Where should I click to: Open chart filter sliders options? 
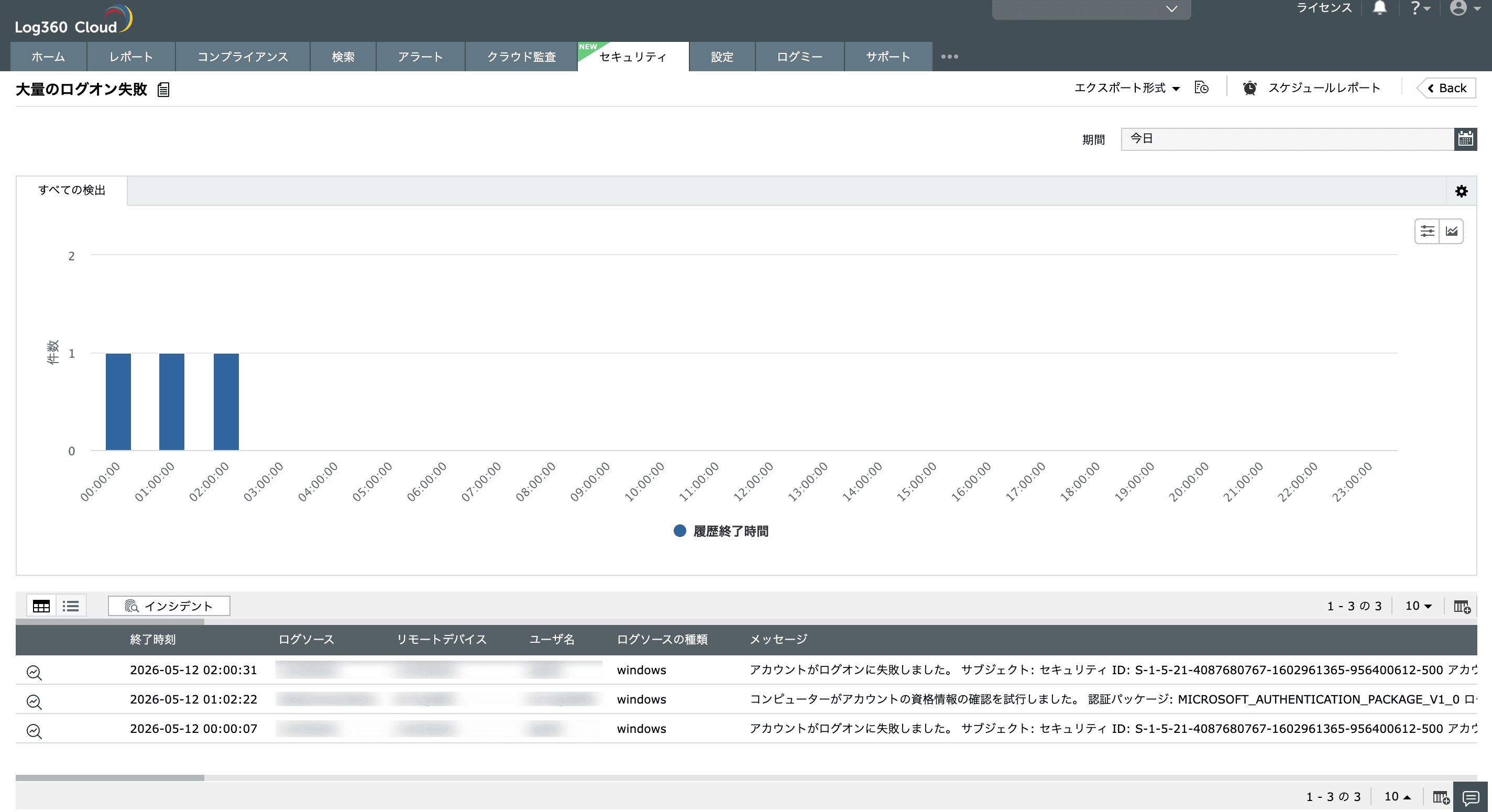[1427, 231]
